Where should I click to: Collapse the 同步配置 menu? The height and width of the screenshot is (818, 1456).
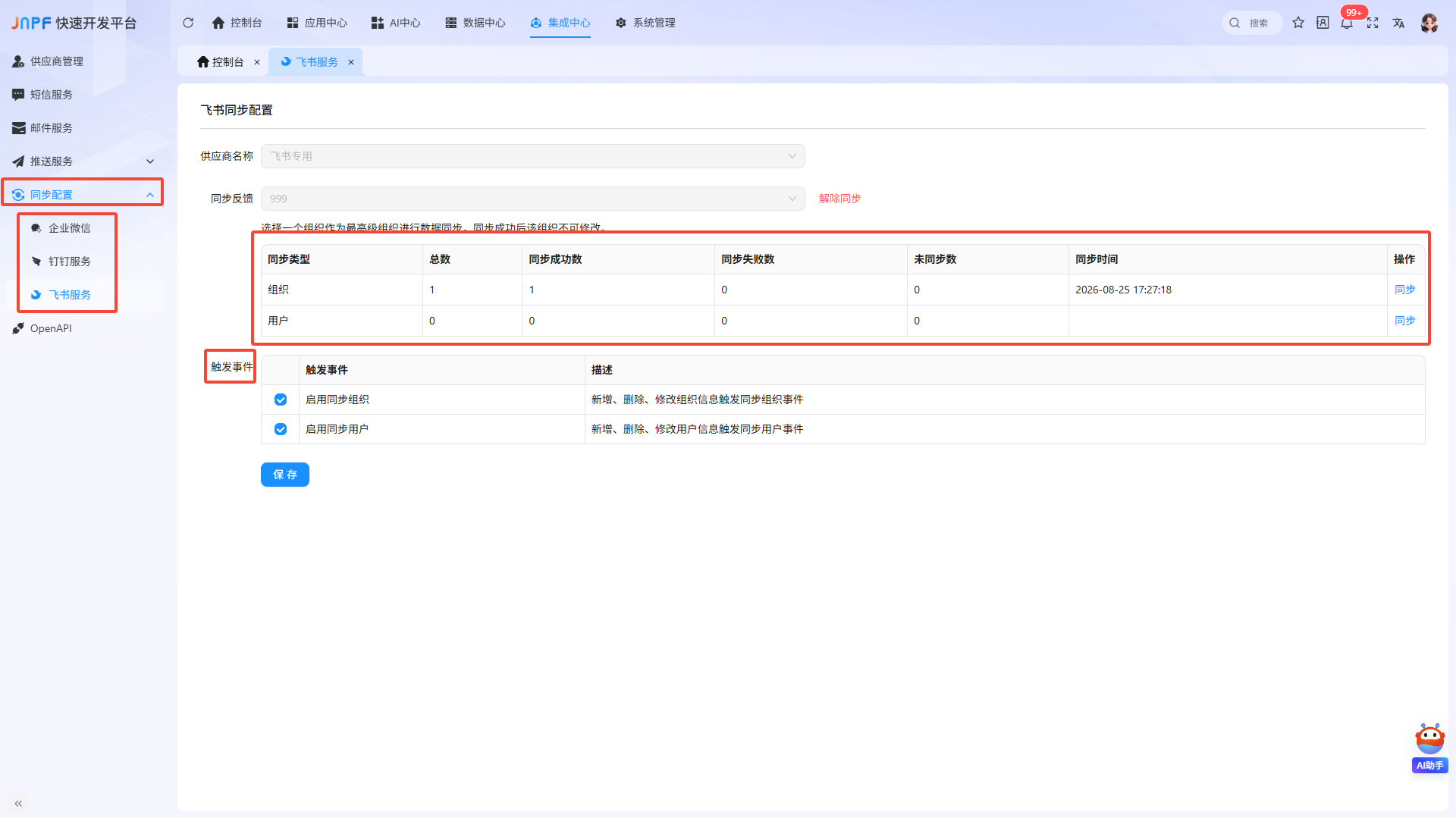[82, 195]
